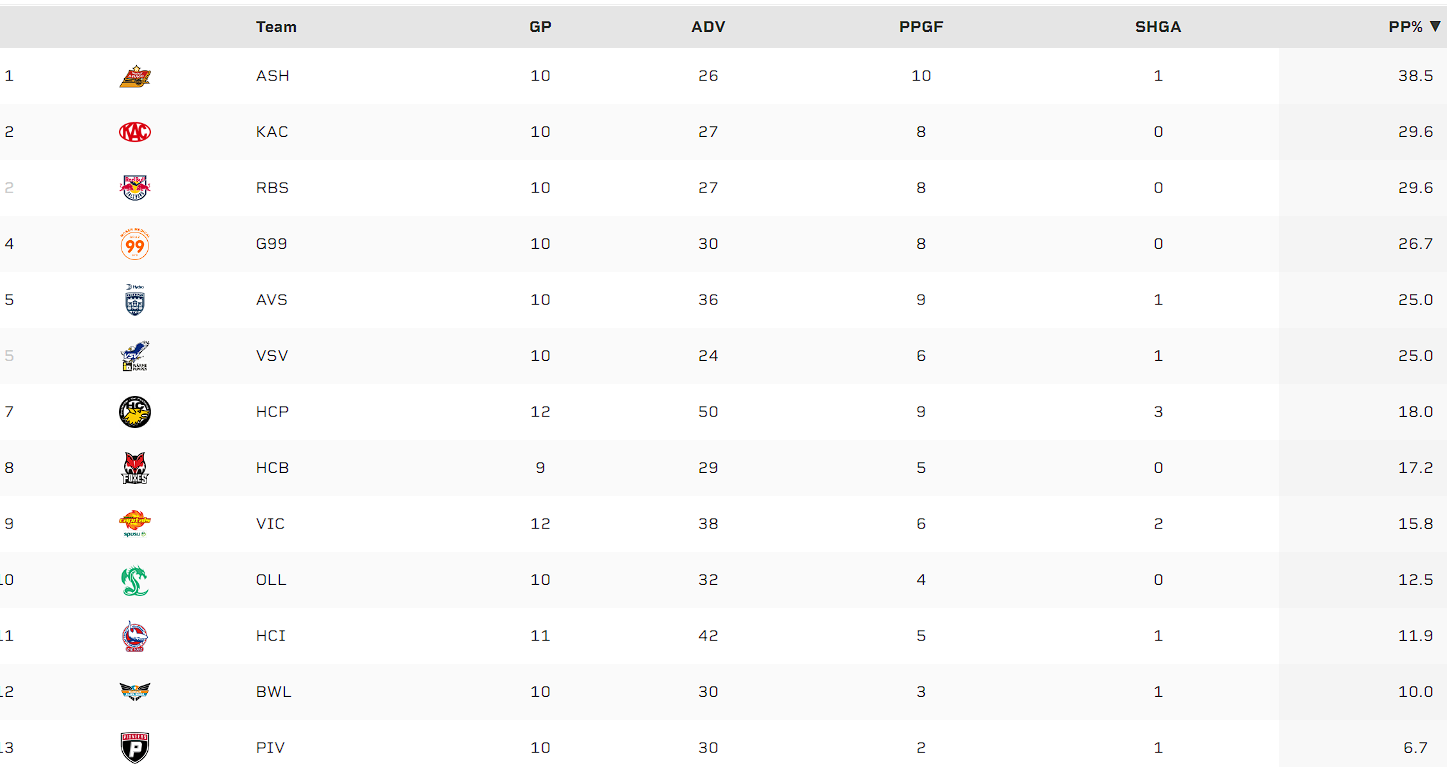Sort table by GP column
The height and width of the screenshot is (767, 1447).
coord(540,27)
